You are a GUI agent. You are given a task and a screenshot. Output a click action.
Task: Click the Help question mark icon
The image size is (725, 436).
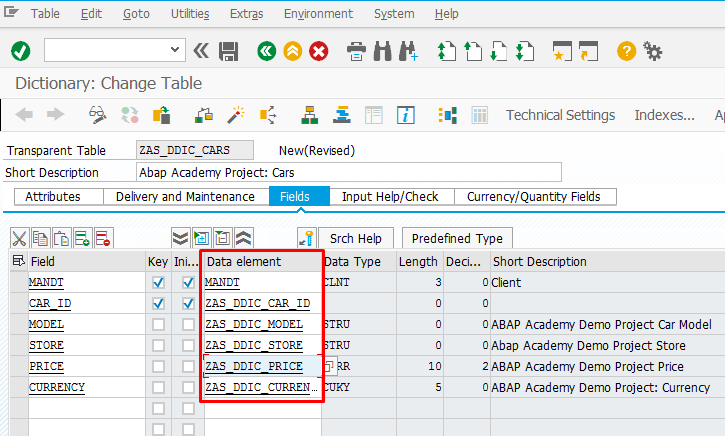(x=627, y=51)
